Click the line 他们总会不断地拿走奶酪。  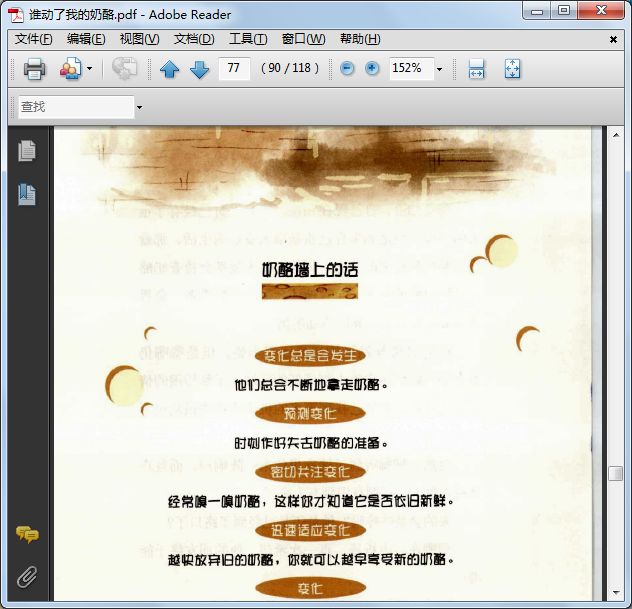point(311,385)
